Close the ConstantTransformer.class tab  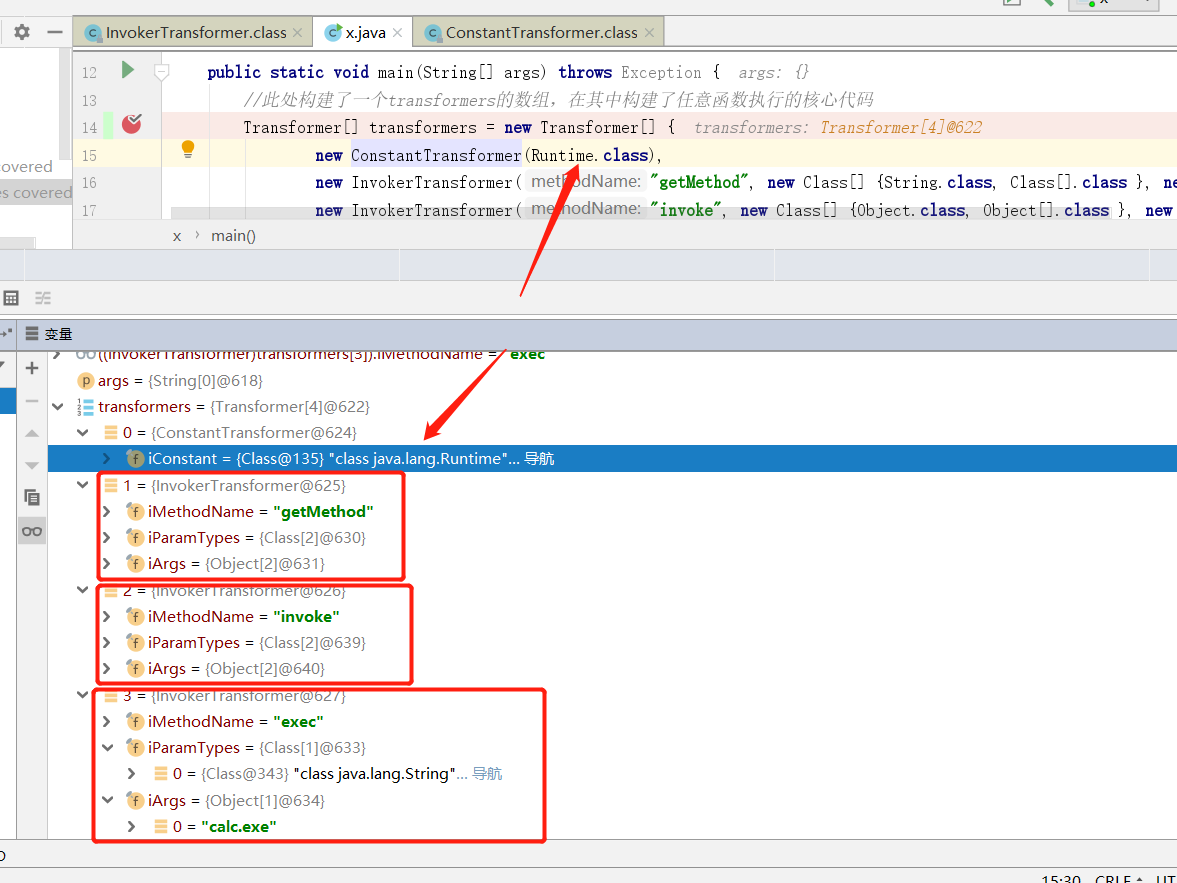tap(649, 33)
